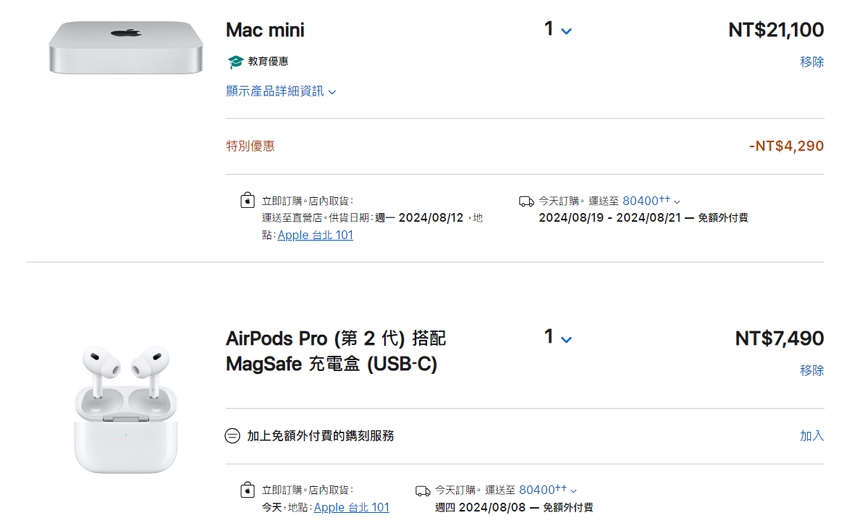Change postal code 80400 for Mac mini delivery

click(x=651, y=201)
